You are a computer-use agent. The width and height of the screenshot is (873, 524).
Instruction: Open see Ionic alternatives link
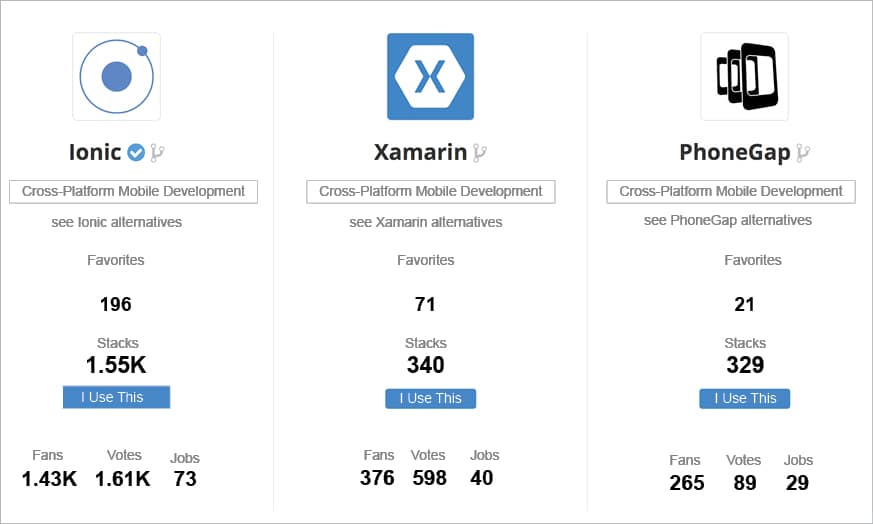point(117,222)
